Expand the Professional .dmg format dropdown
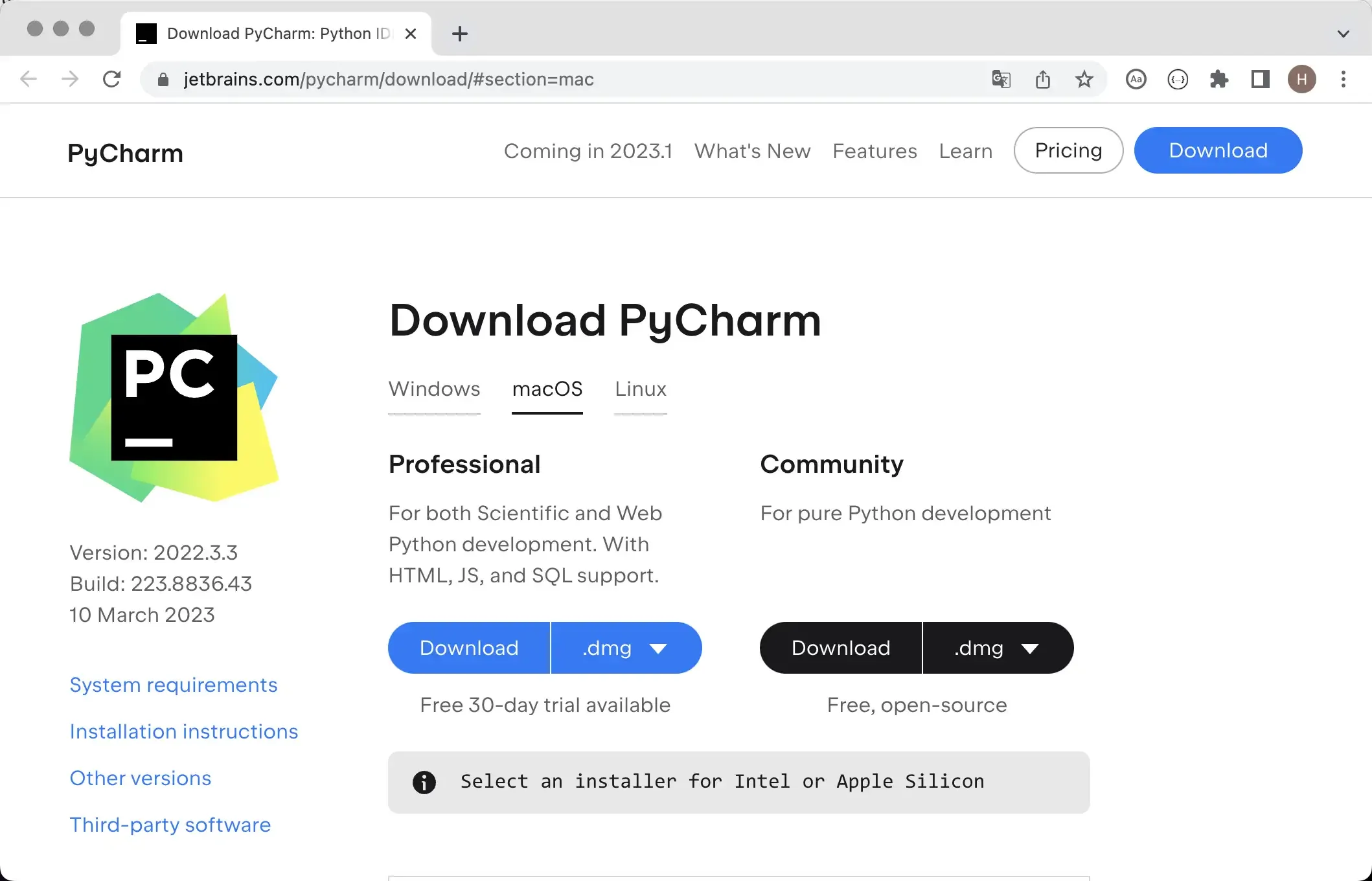The width and height of the screenshot is (1372, 881). coord(625,648)
